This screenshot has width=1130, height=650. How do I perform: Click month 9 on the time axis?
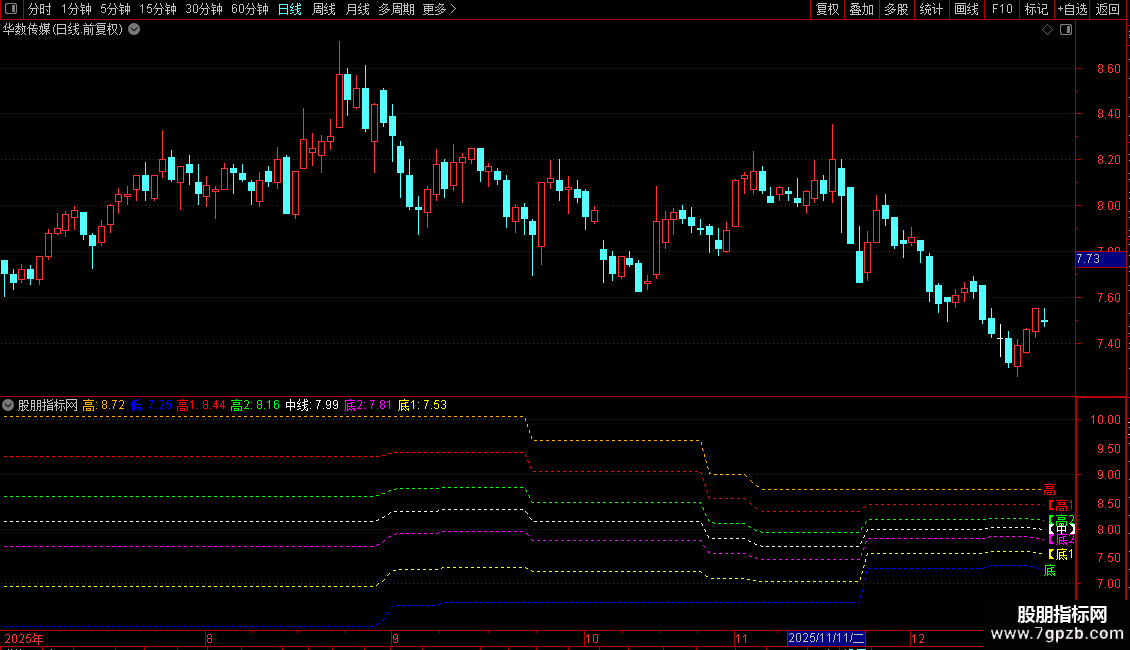click(x=396, y=638)
